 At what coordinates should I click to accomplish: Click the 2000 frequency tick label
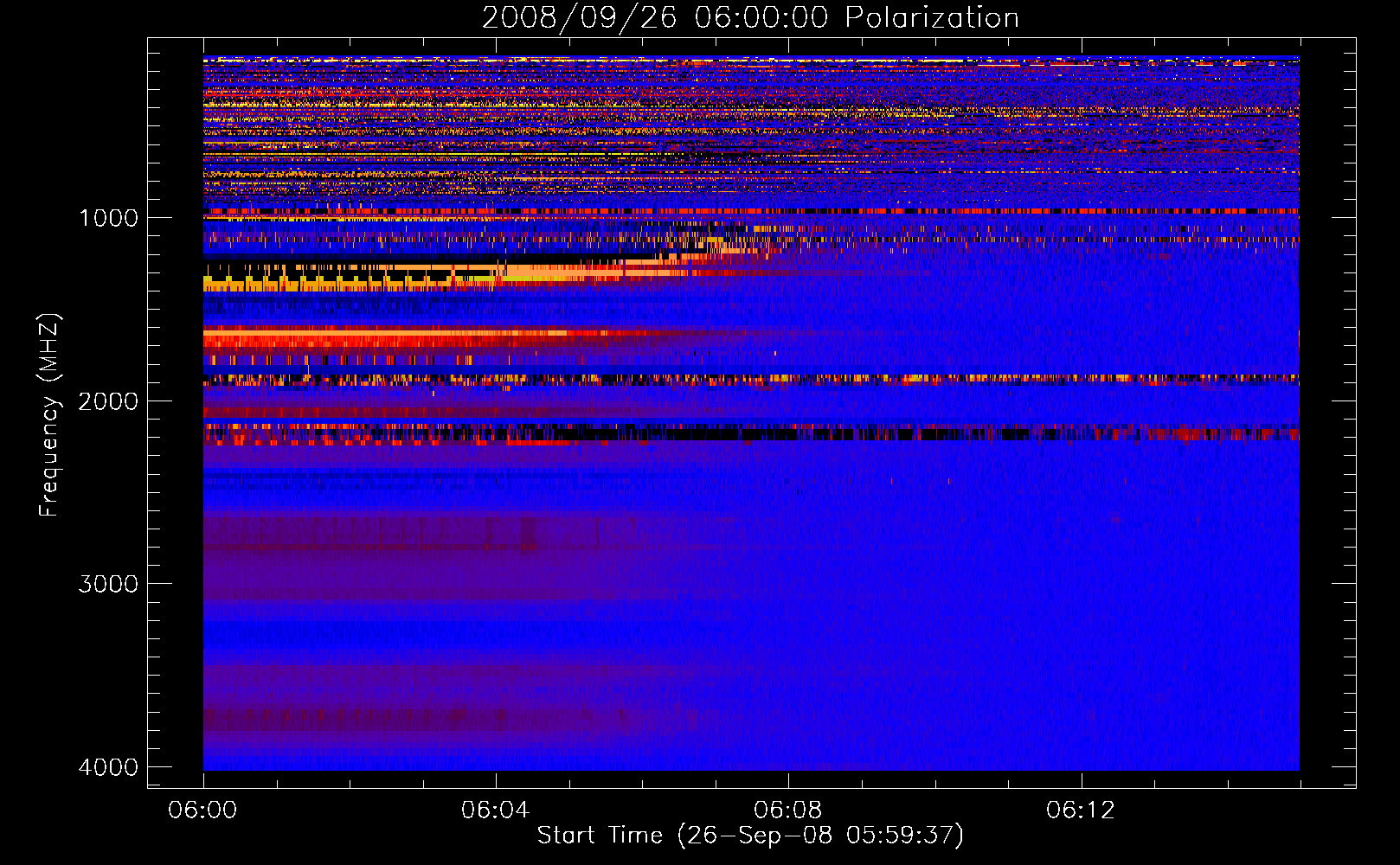click(108, 401)
